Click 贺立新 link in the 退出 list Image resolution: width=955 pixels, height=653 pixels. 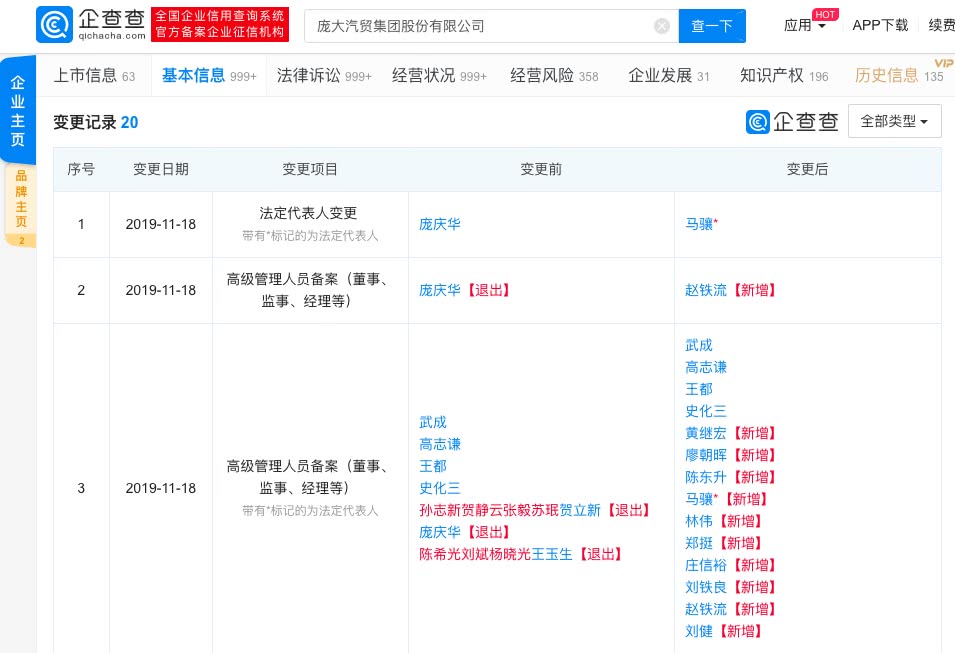click(x=580, y=510)
